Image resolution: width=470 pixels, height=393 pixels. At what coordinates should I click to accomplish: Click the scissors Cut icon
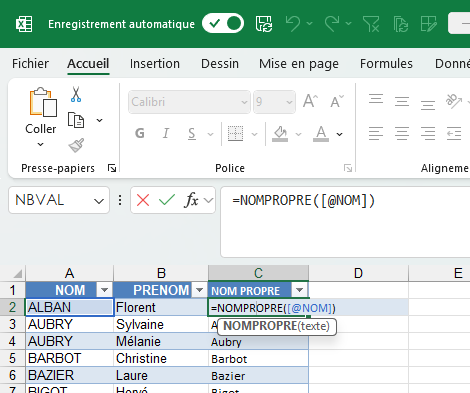pos(76,94)
